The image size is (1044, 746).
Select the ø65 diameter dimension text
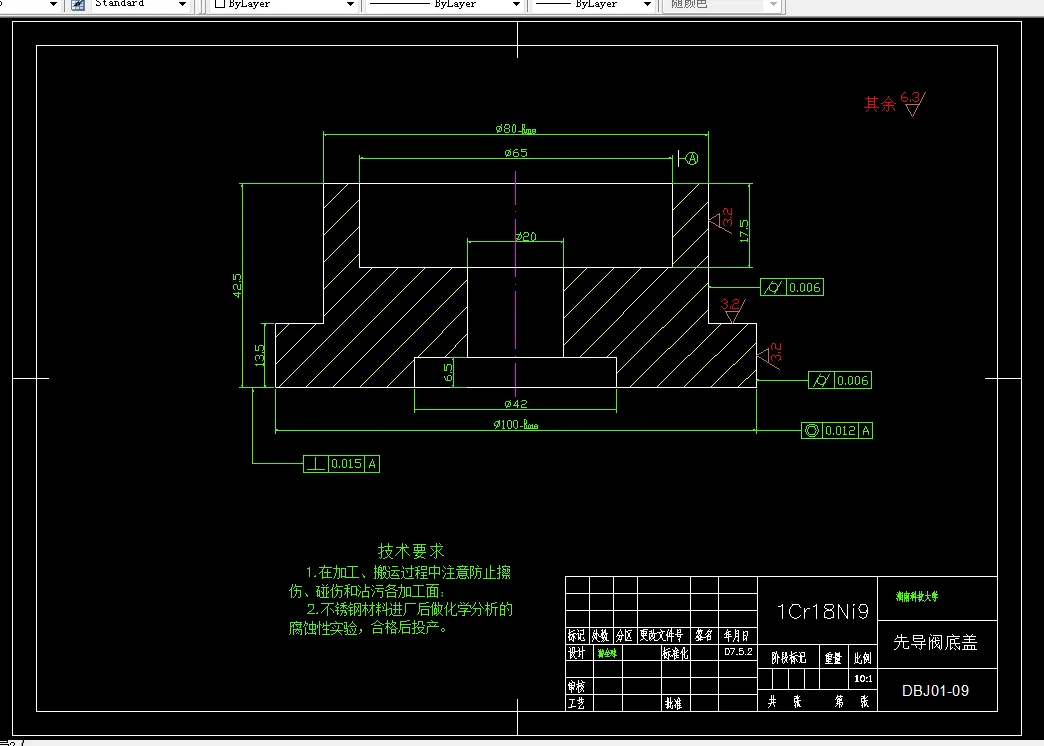516,153
